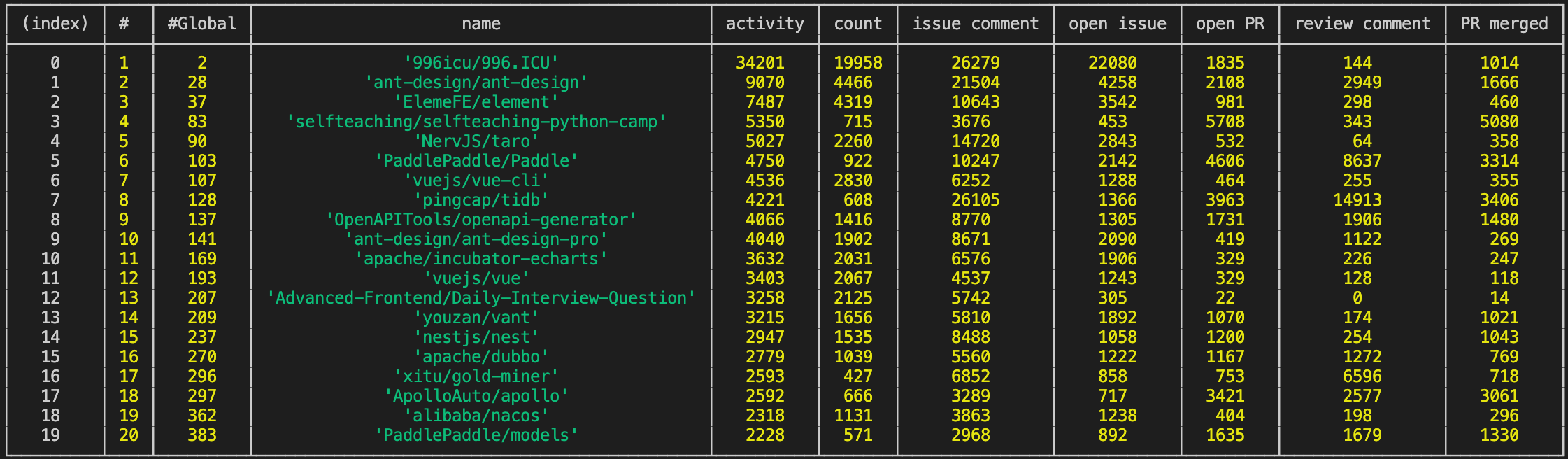
Task: Click review comment value 0 for Daily-Interview-Question
Action: coord(1357,298)
